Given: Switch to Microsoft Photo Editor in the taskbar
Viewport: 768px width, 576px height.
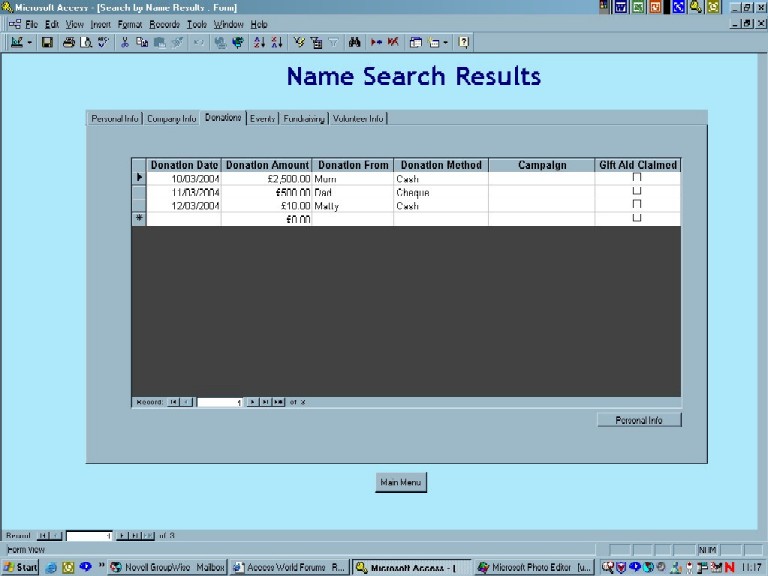Looking at the screenshot, I should click(x=534, y=567).
